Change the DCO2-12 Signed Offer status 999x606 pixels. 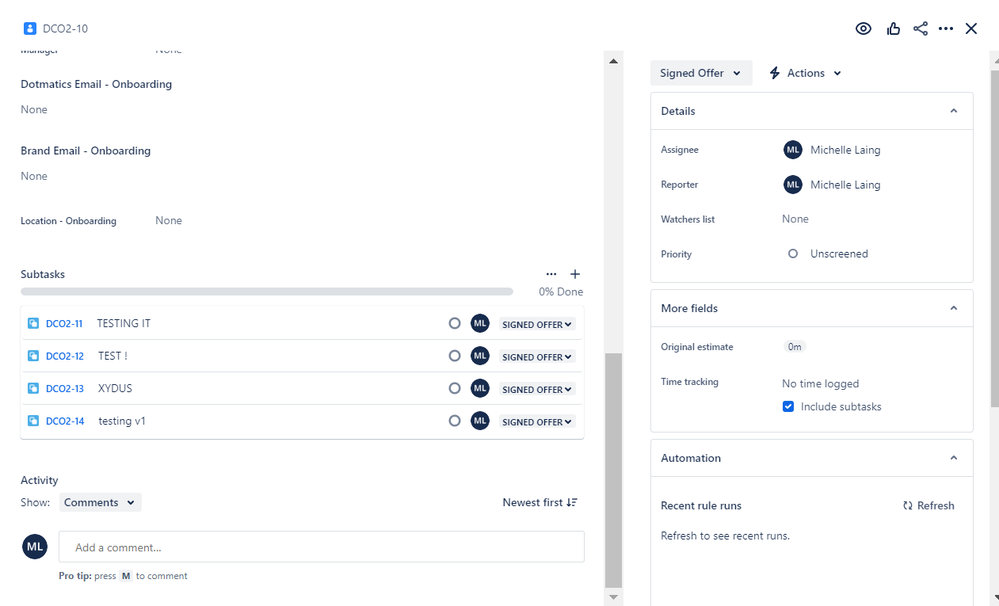[x=536, y=357]
